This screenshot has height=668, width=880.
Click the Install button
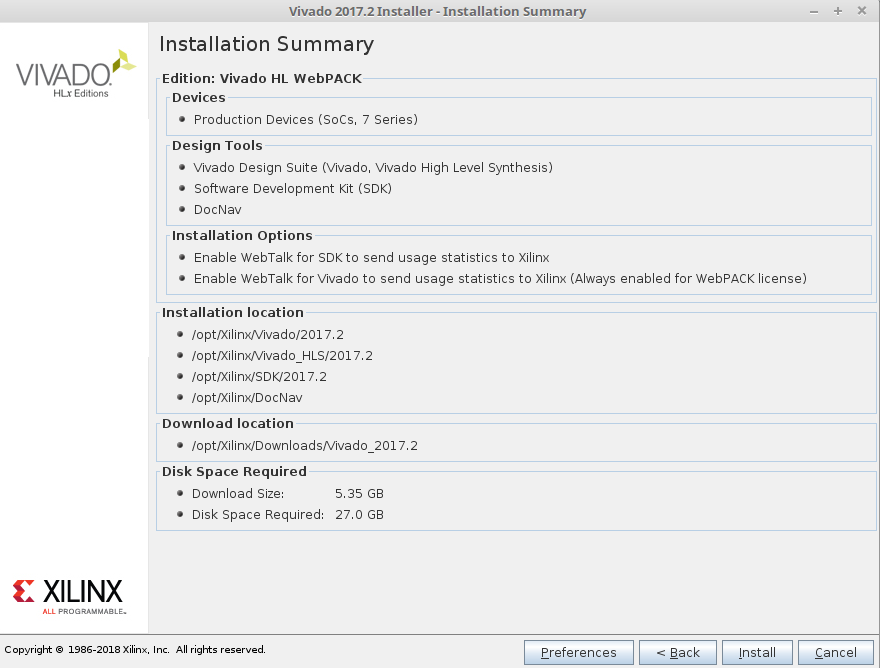click(x=757, y=652)
